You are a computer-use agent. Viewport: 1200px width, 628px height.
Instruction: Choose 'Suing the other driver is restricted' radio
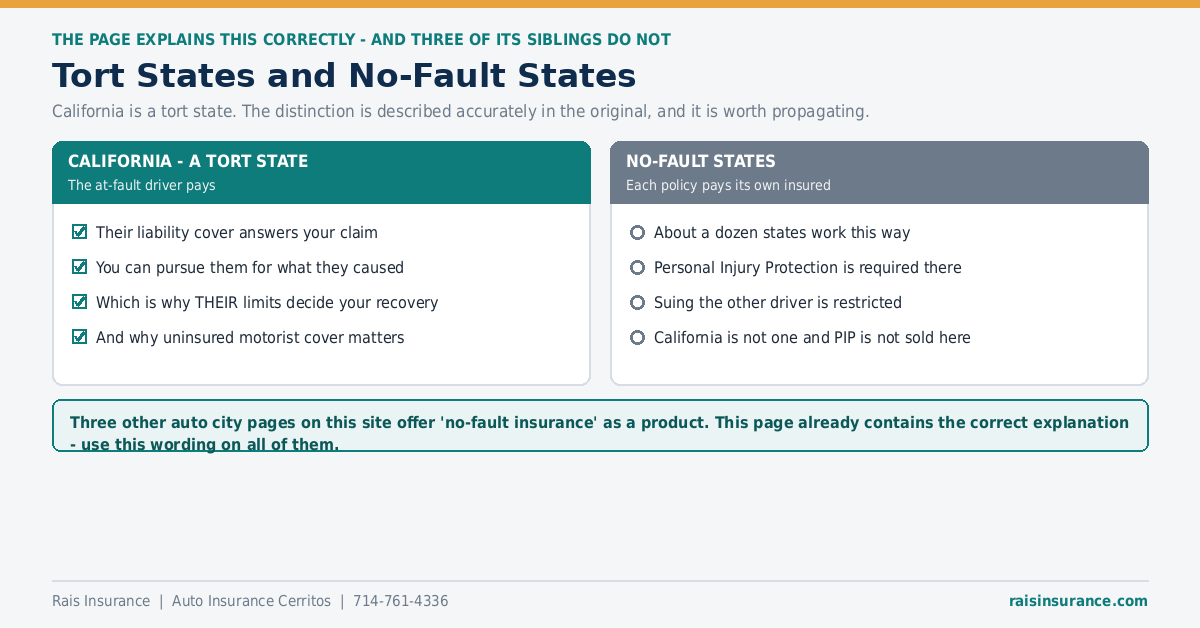pos(638,302)
